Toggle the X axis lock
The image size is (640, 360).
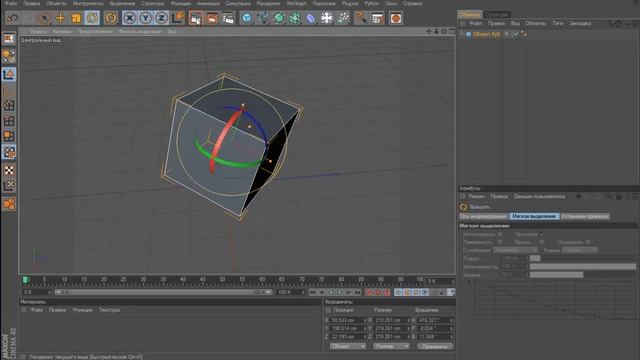[129, 18]
